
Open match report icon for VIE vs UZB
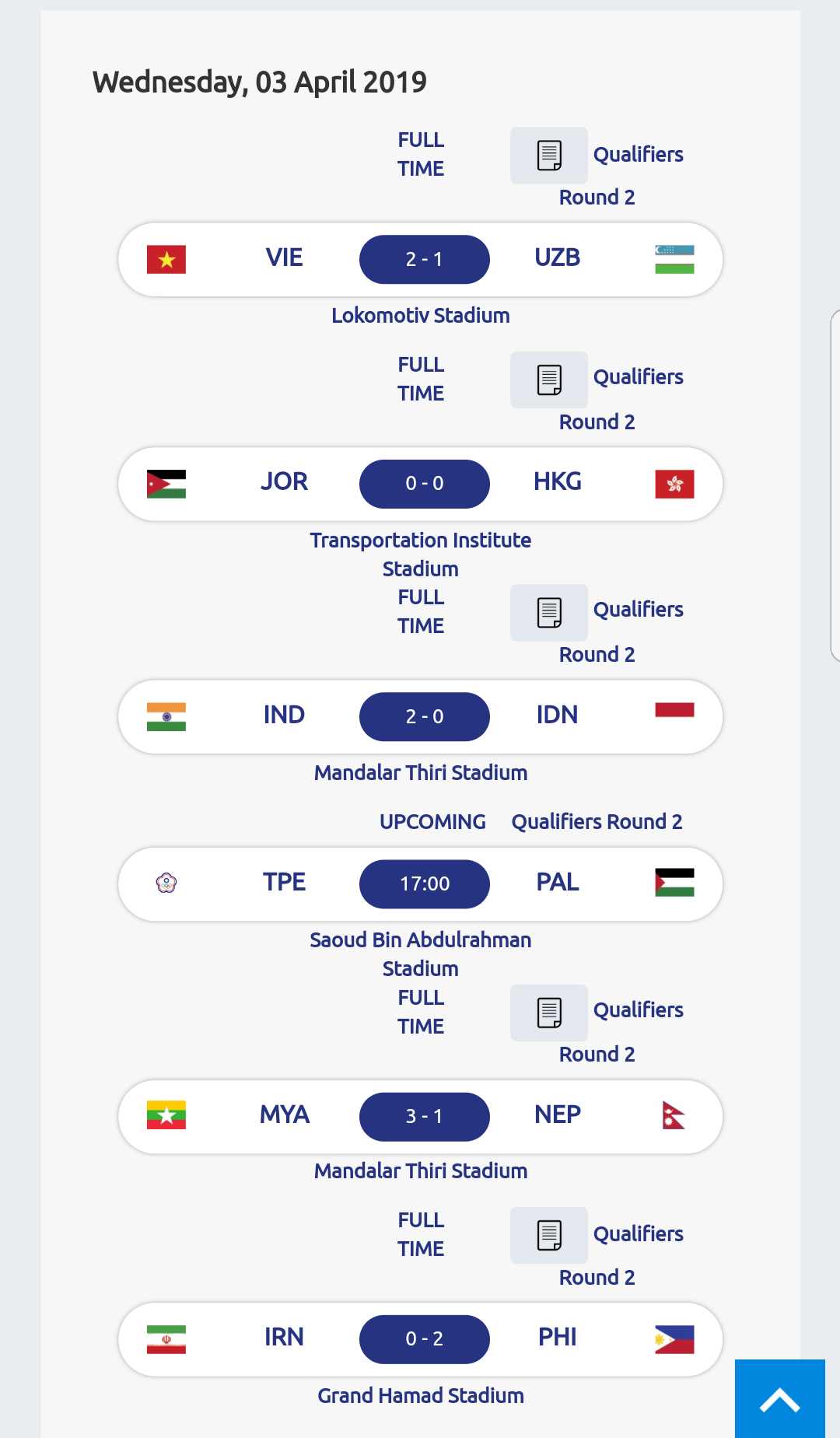549,156
